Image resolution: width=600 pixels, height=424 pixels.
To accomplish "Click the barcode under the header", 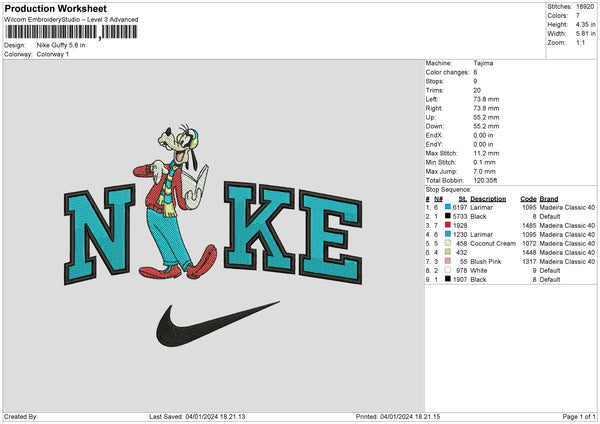I will (x=71, y=32).
